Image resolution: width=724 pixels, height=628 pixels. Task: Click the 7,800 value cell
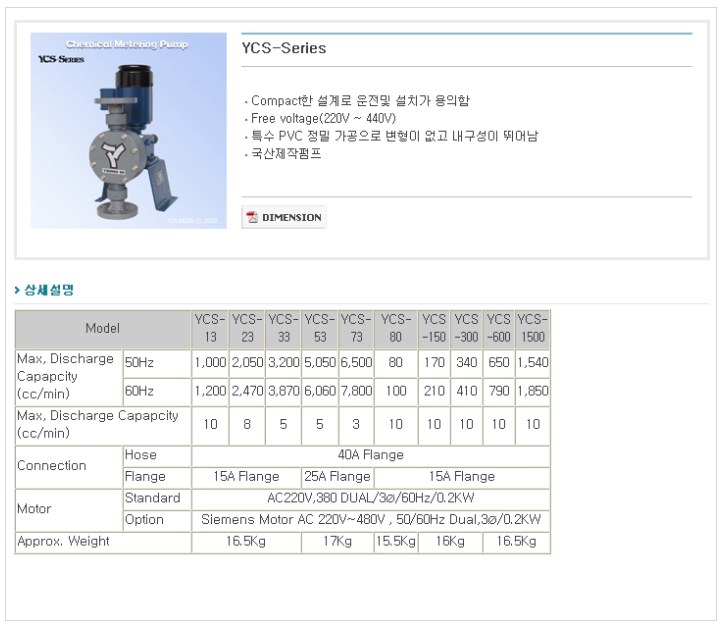[x=356, y=392]
